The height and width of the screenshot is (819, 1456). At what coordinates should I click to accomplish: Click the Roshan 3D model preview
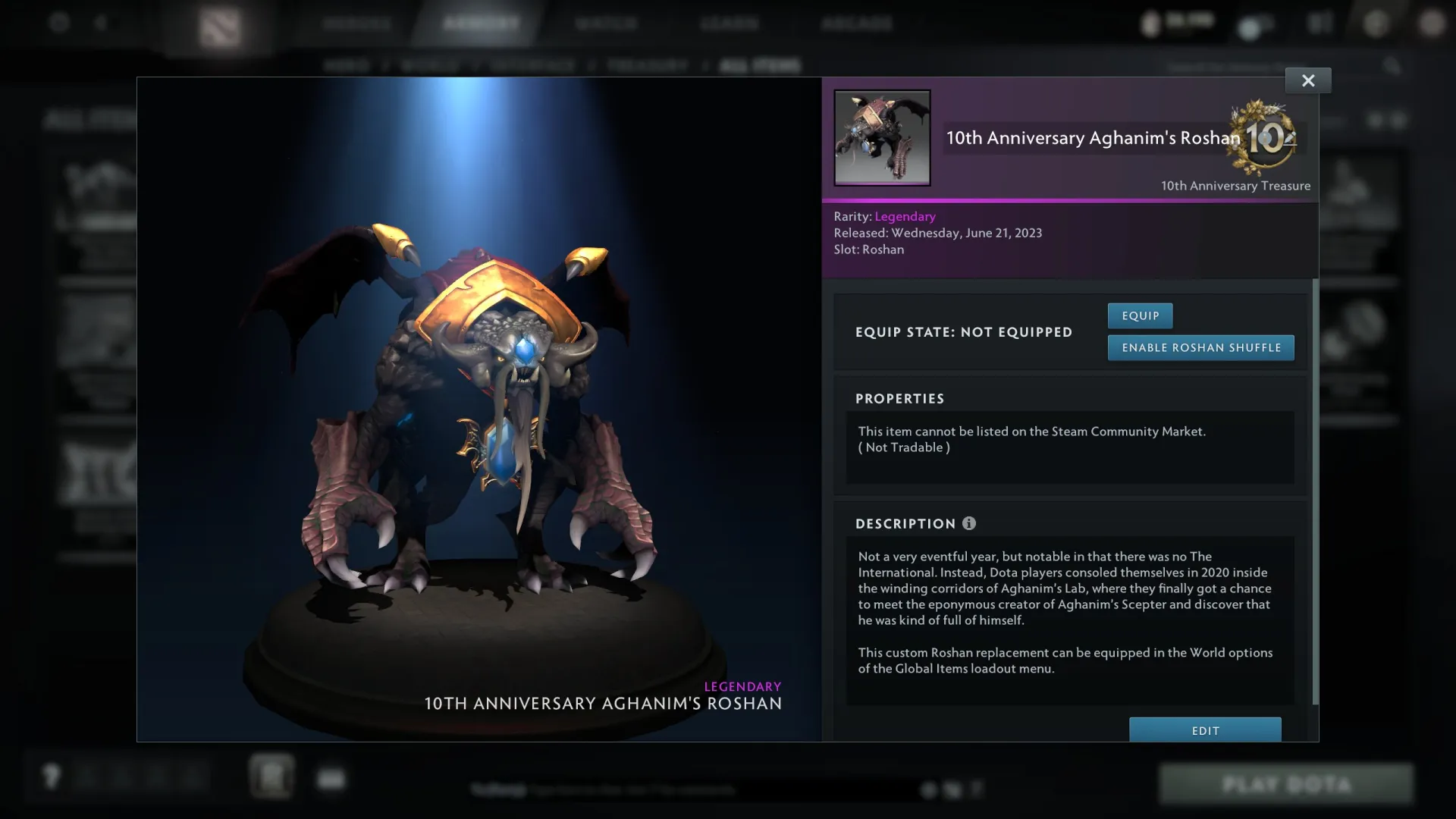479,409
